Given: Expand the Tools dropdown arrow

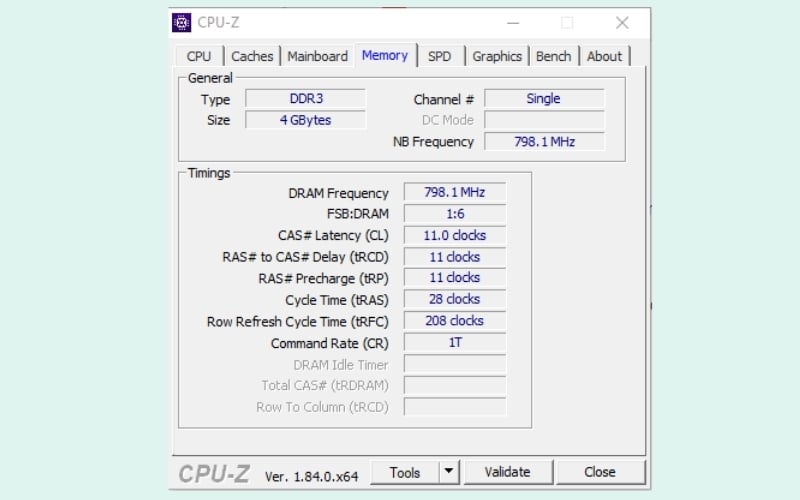Looking at the screenshot, I should click(x=449, y=472).
